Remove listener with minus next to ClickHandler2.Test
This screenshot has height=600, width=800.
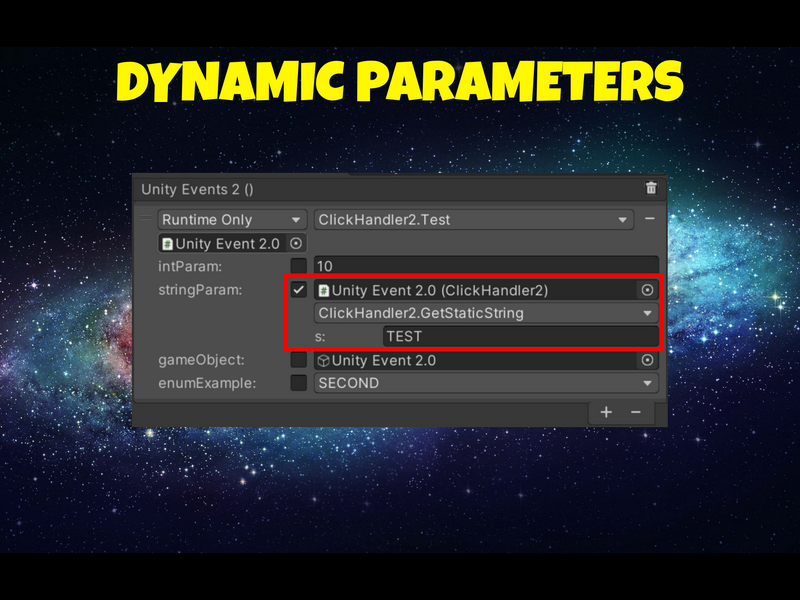coord(649,219)
